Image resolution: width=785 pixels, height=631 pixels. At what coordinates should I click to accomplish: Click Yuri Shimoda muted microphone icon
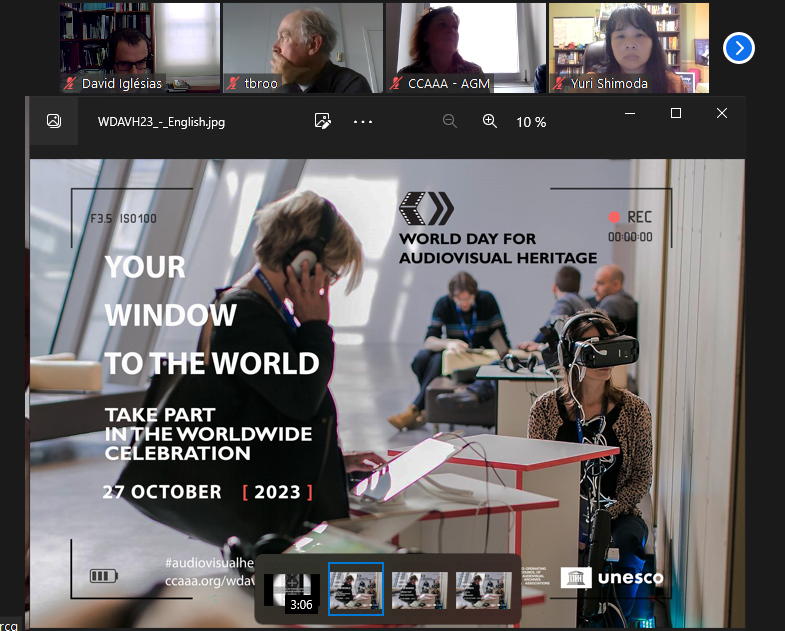(x=559, y=83)
